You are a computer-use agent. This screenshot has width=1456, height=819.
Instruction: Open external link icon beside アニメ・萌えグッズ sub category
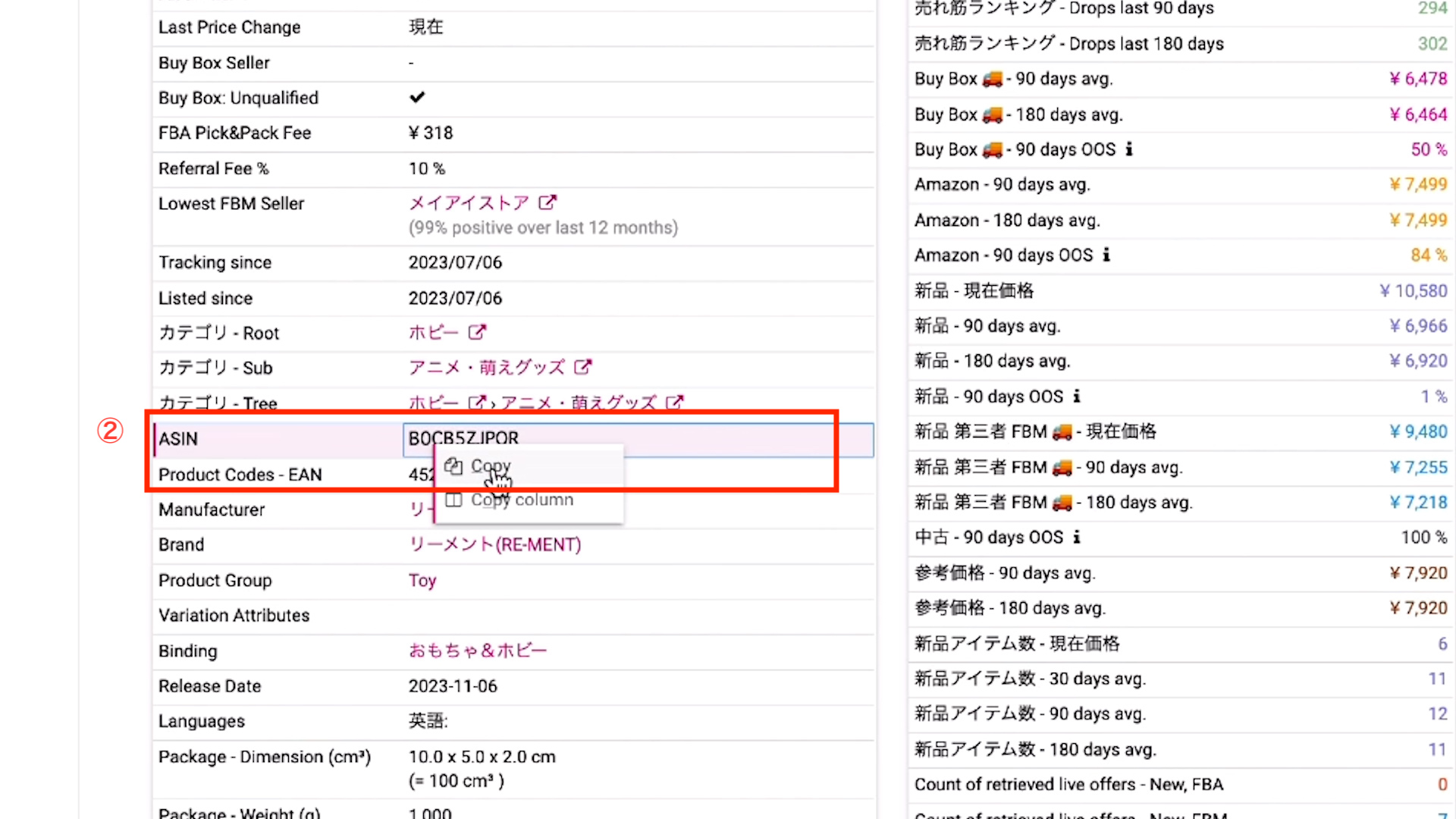point(582,367)
